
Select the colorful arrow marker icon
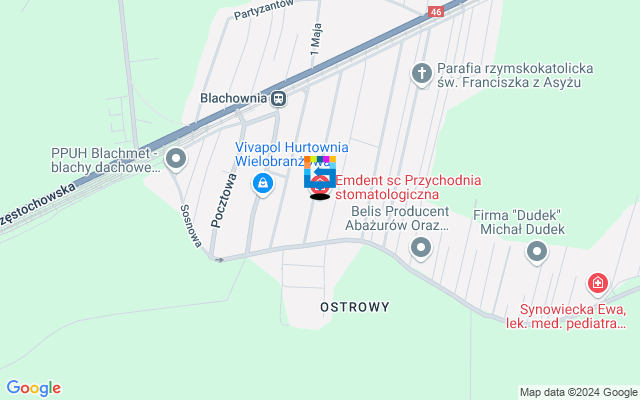tap(320, 172)
